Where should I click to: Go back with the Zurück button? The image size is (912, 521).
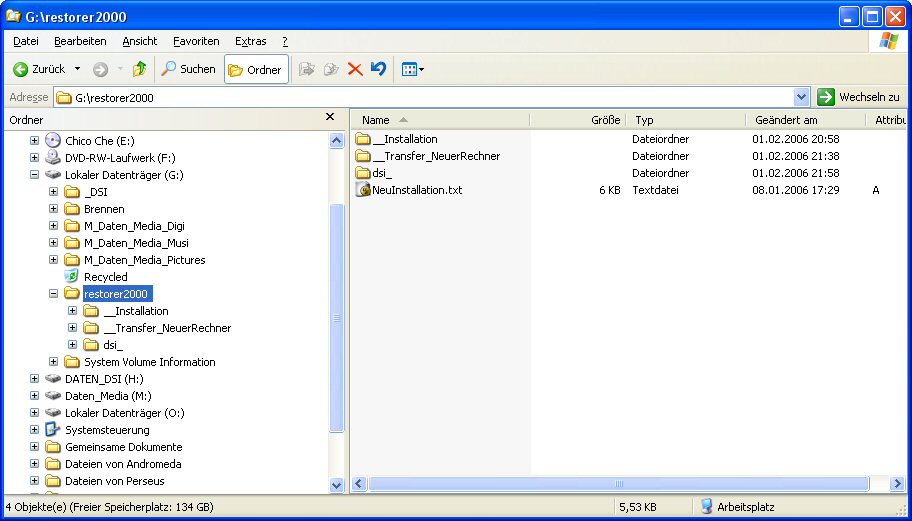[x=39, y=69]
